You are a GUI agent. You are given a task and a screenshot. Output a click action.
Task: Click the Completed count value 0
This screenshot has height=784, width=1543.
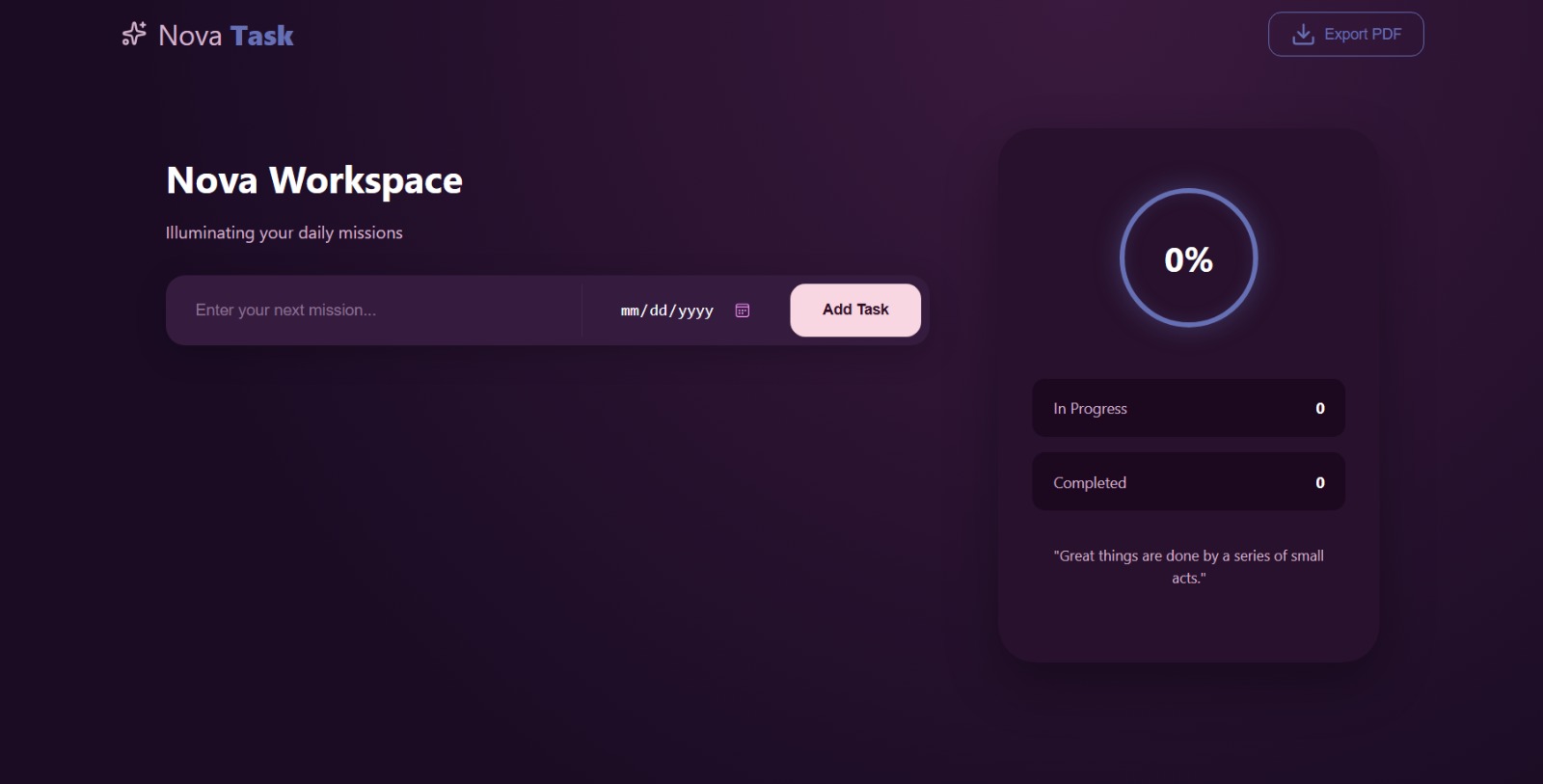(x=1320, y=482)
